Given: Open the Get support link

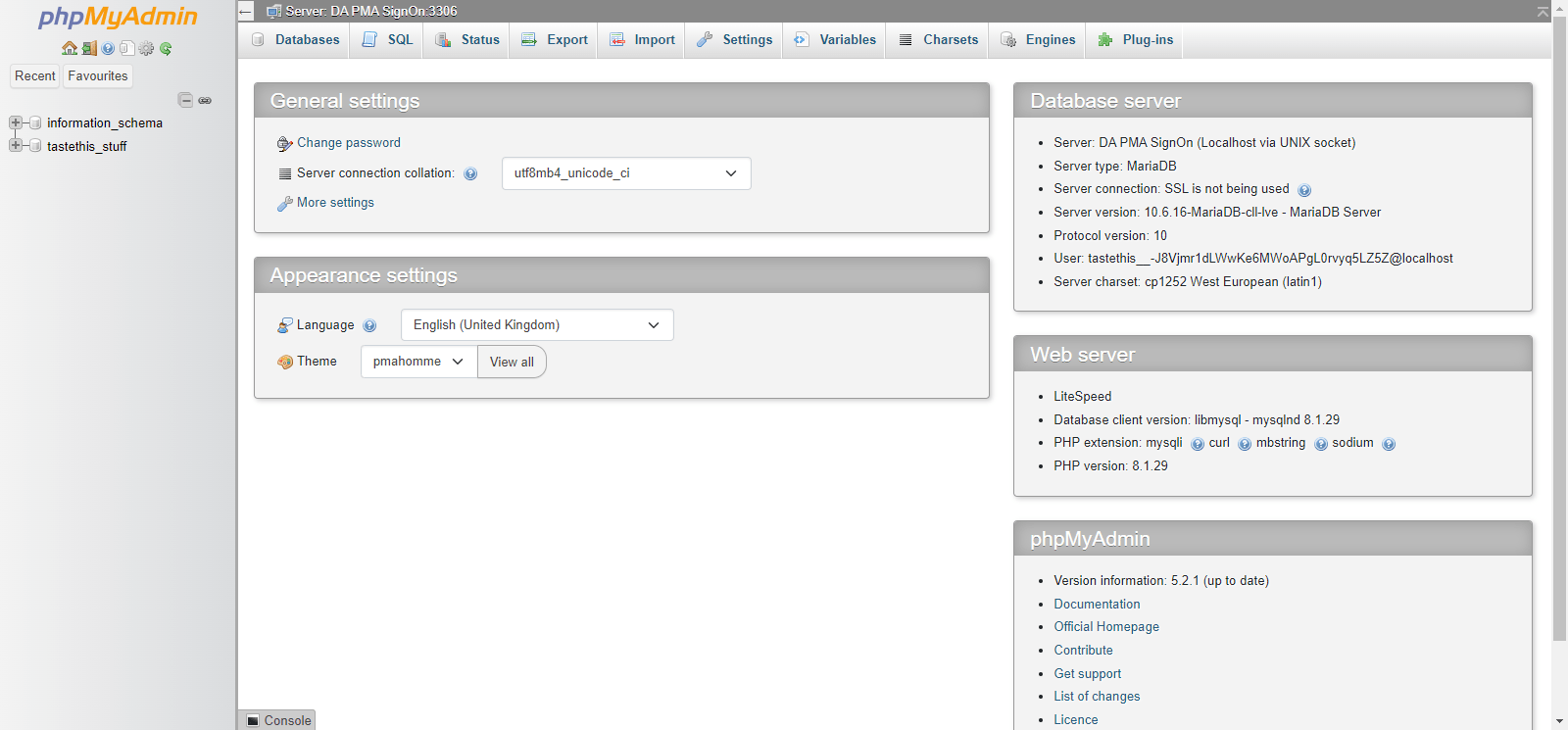Looking at the screenshot, I should coord(1087,674).
